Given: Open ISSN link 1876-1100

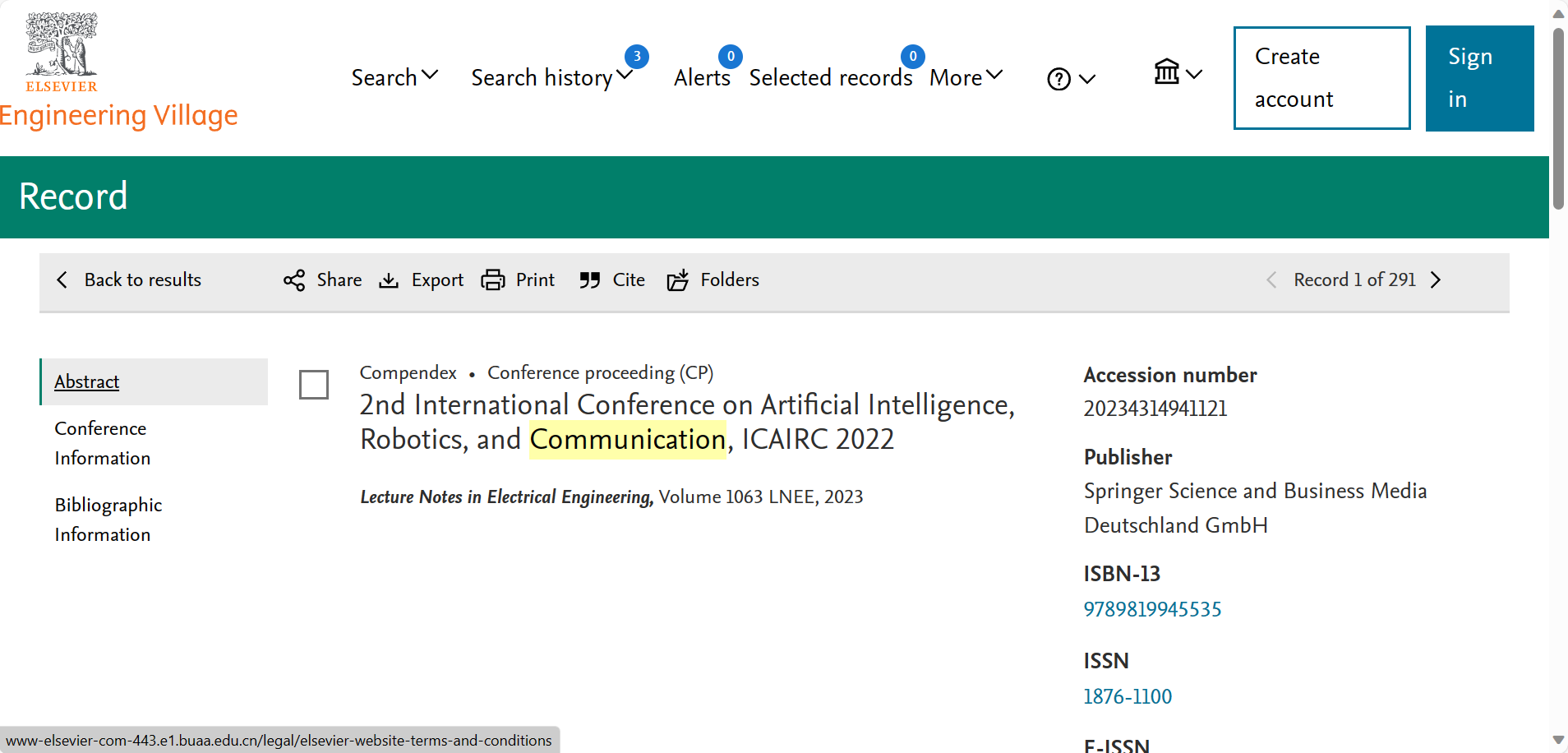Looking at the screenshot, I should tap(1128, 696).
